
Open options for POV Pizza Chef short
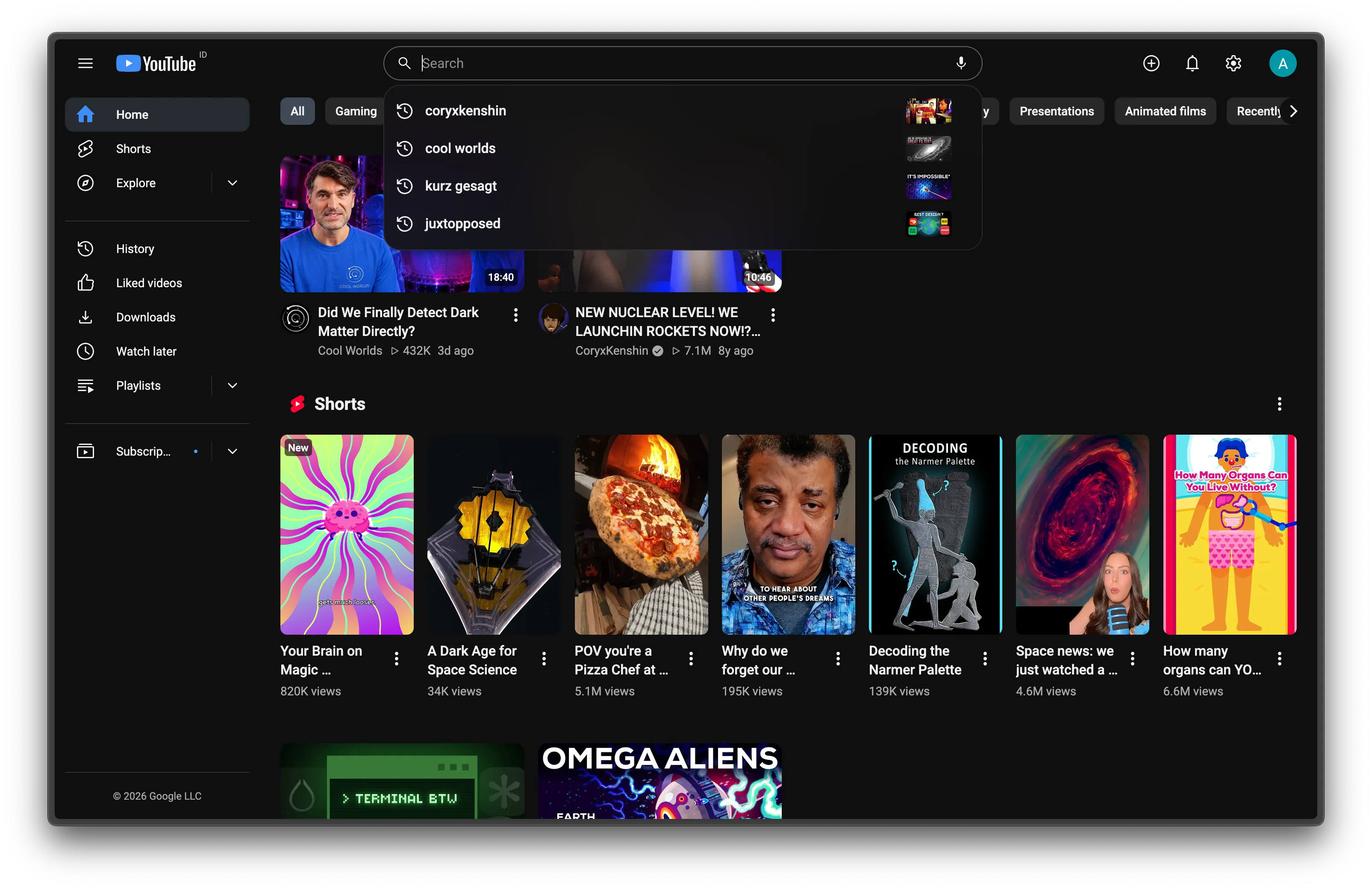click(691, 658)
